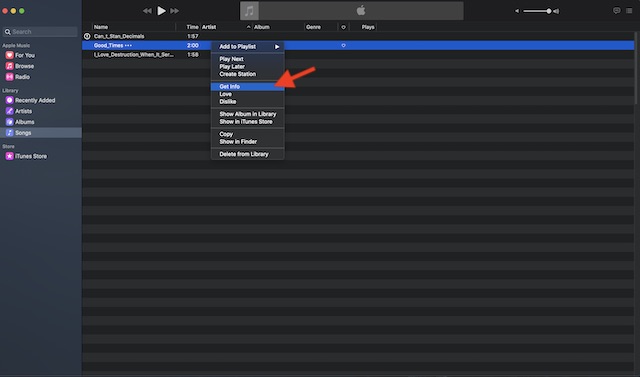Go to Browse in Apple Music
The image size is (640, 377).
(x=24, y=66)
